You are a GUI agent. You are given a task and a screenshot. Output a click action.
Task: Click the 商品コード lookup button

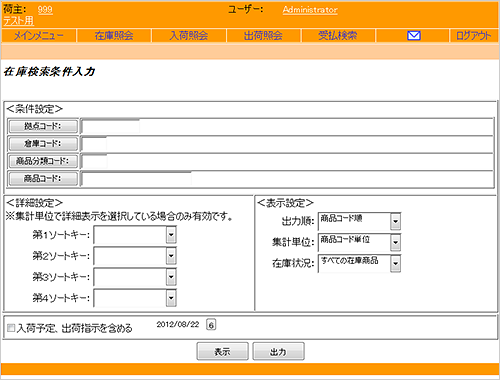(43, 179)
